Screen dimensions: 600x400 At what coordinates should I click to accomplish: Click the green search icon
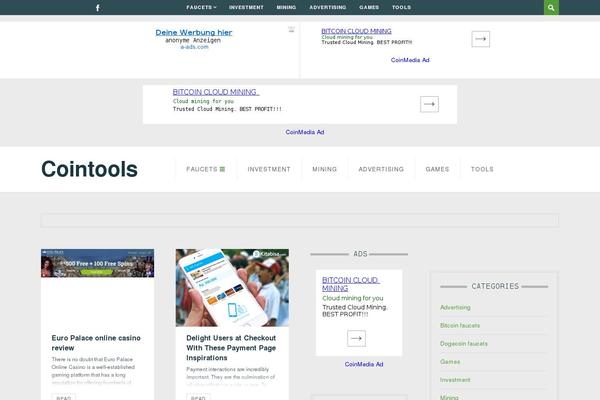coord(551,8)
